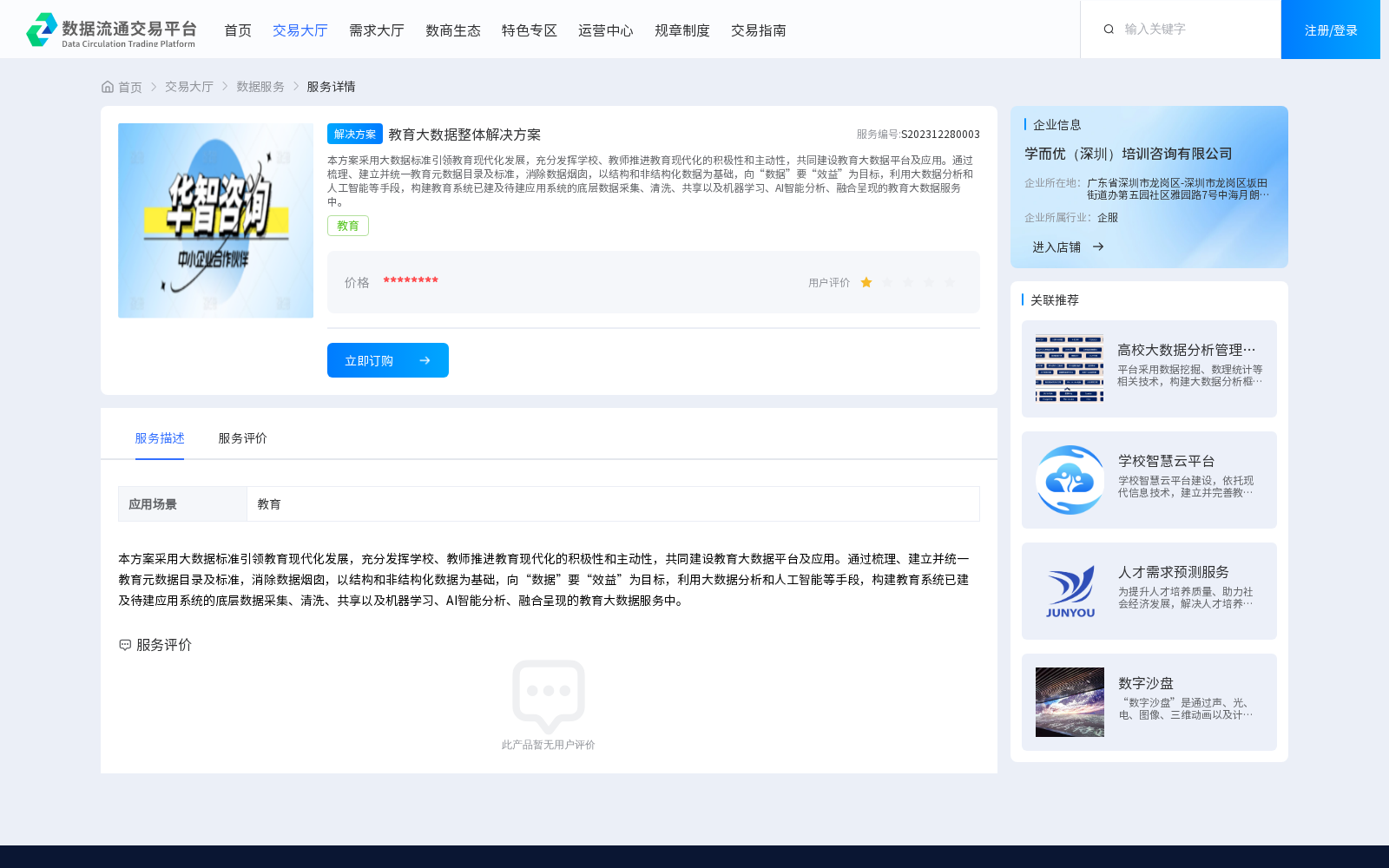1389x868 pixels.
Task: Open the 华智咨询 product image
Action: [x=215, y=220]
